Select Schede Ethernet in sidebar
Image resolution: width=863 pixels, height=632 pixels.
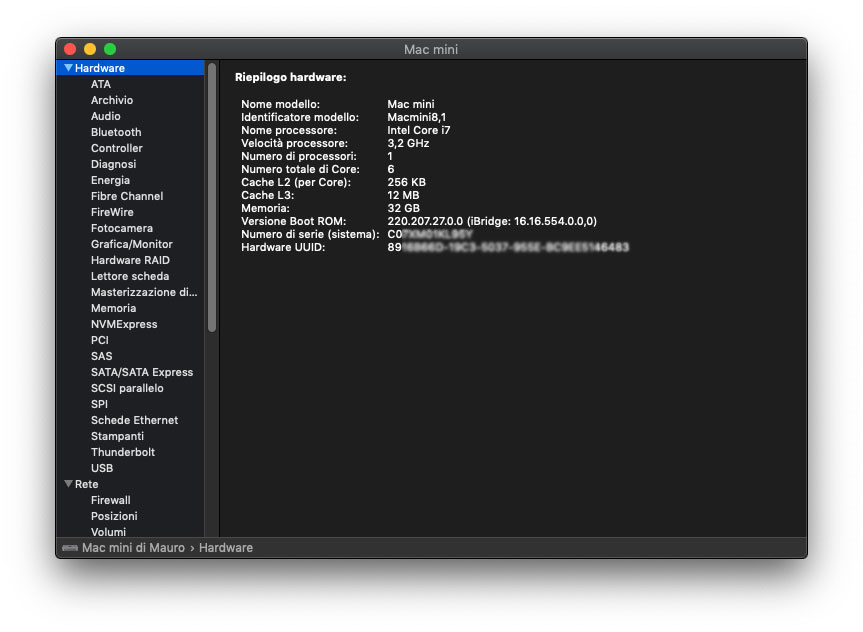134,420
